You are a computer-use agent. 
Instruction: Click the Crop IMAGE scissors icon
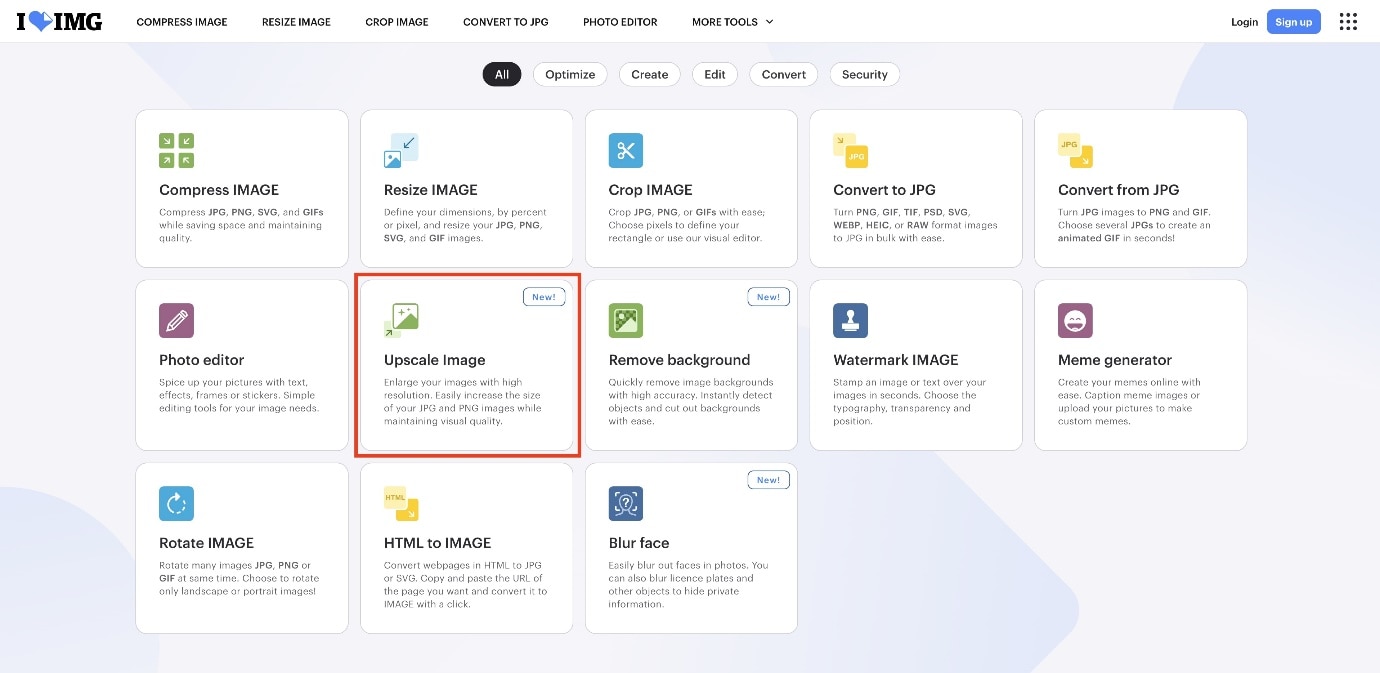(x=626, y=150)
